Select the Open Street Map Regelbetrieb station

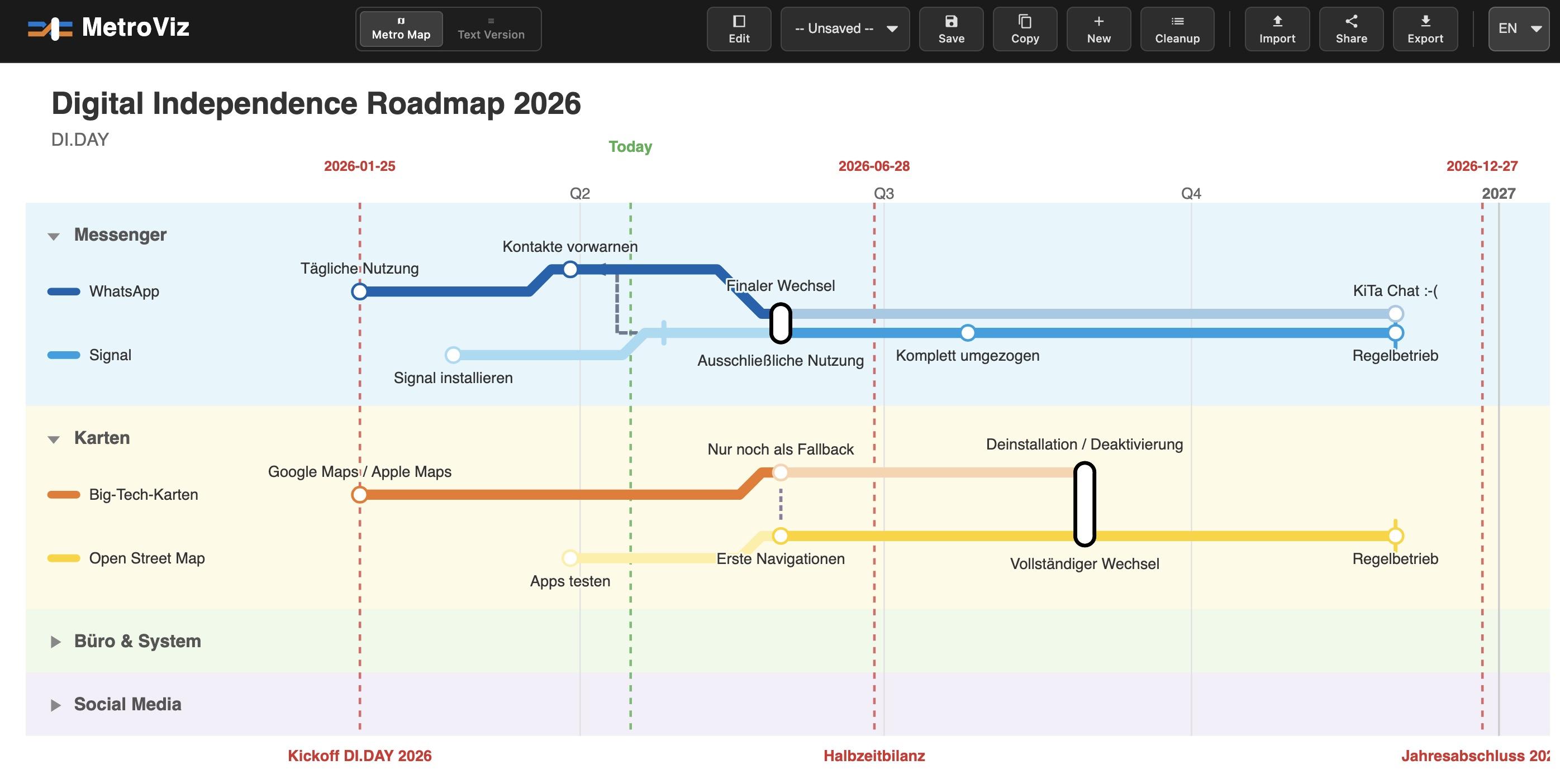(x=1395, y=536)
